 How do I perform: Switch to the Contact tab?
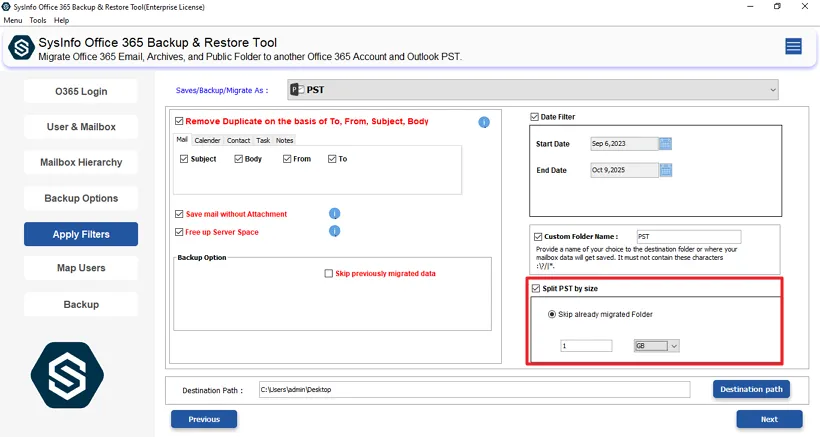point(238,141)
